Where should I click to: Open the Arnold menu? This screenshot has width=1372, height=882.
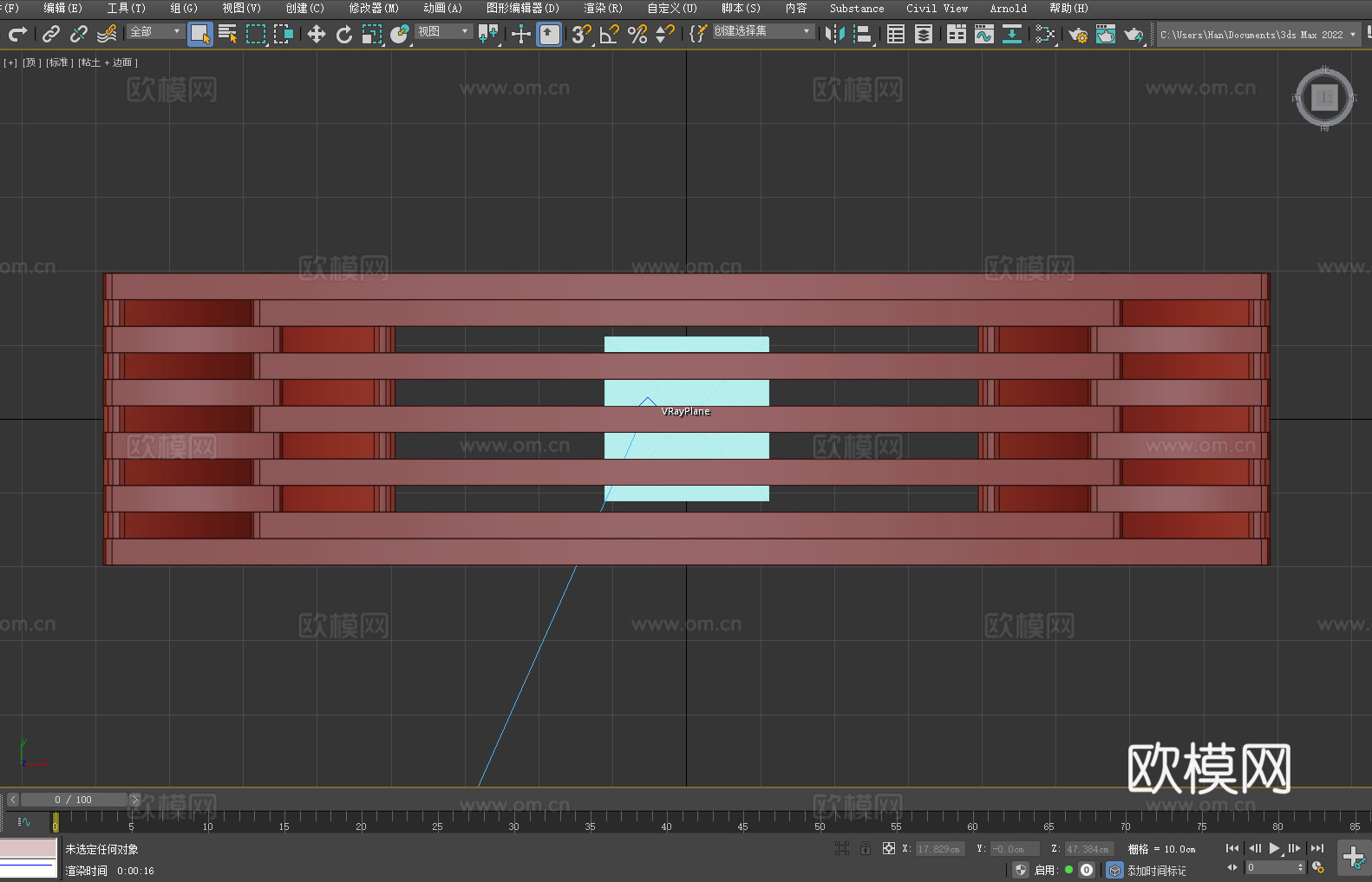(x=1008, y=8)
